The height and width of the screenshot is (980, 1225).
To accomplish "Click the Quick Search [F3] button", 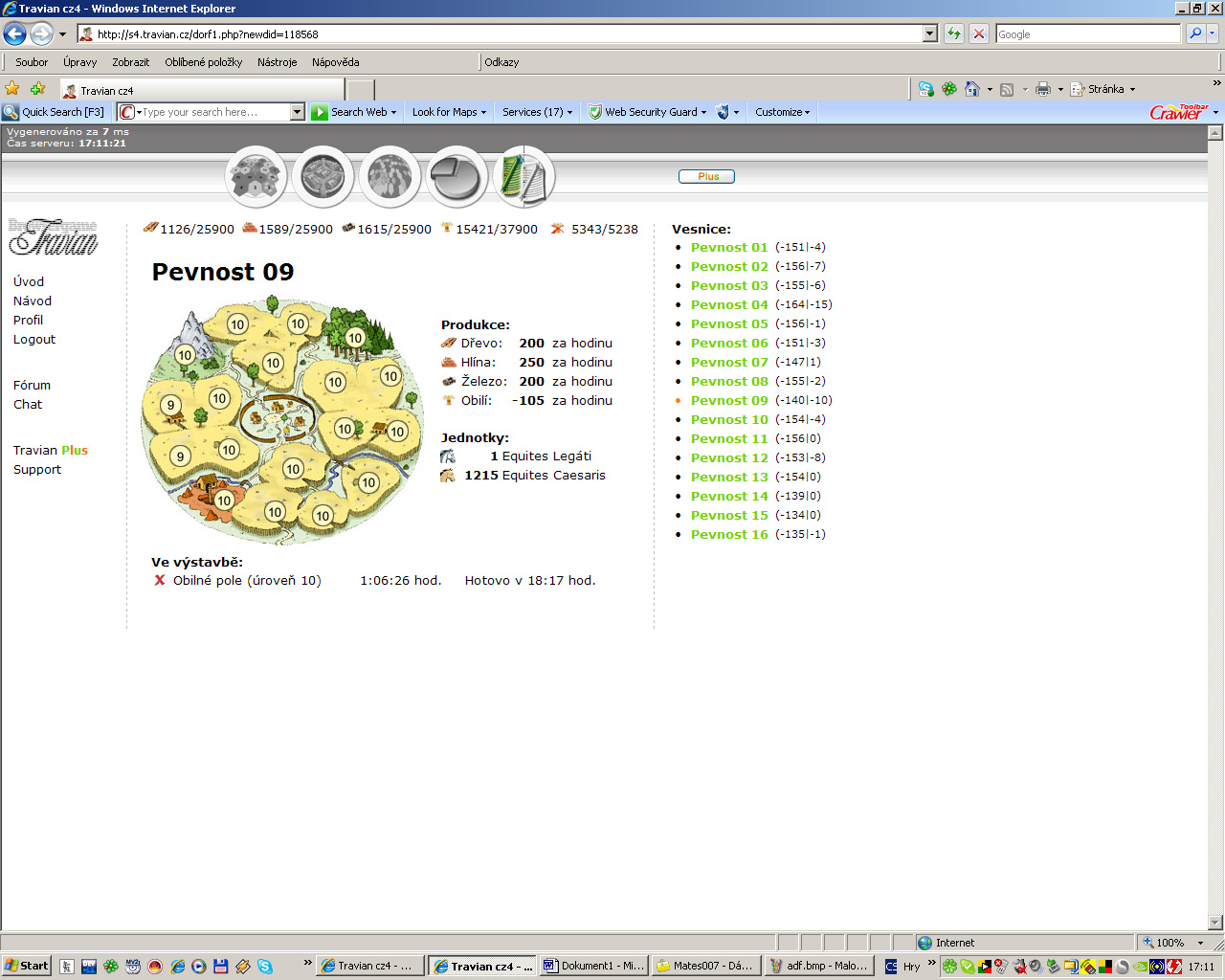I will click(x=54, y=112).
